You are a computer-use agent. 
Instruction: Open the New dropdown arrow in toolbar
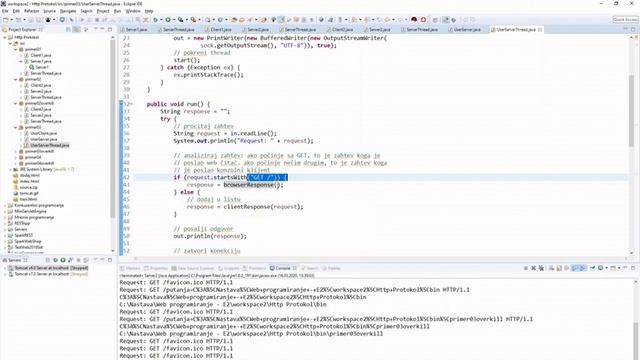point(11,20)
